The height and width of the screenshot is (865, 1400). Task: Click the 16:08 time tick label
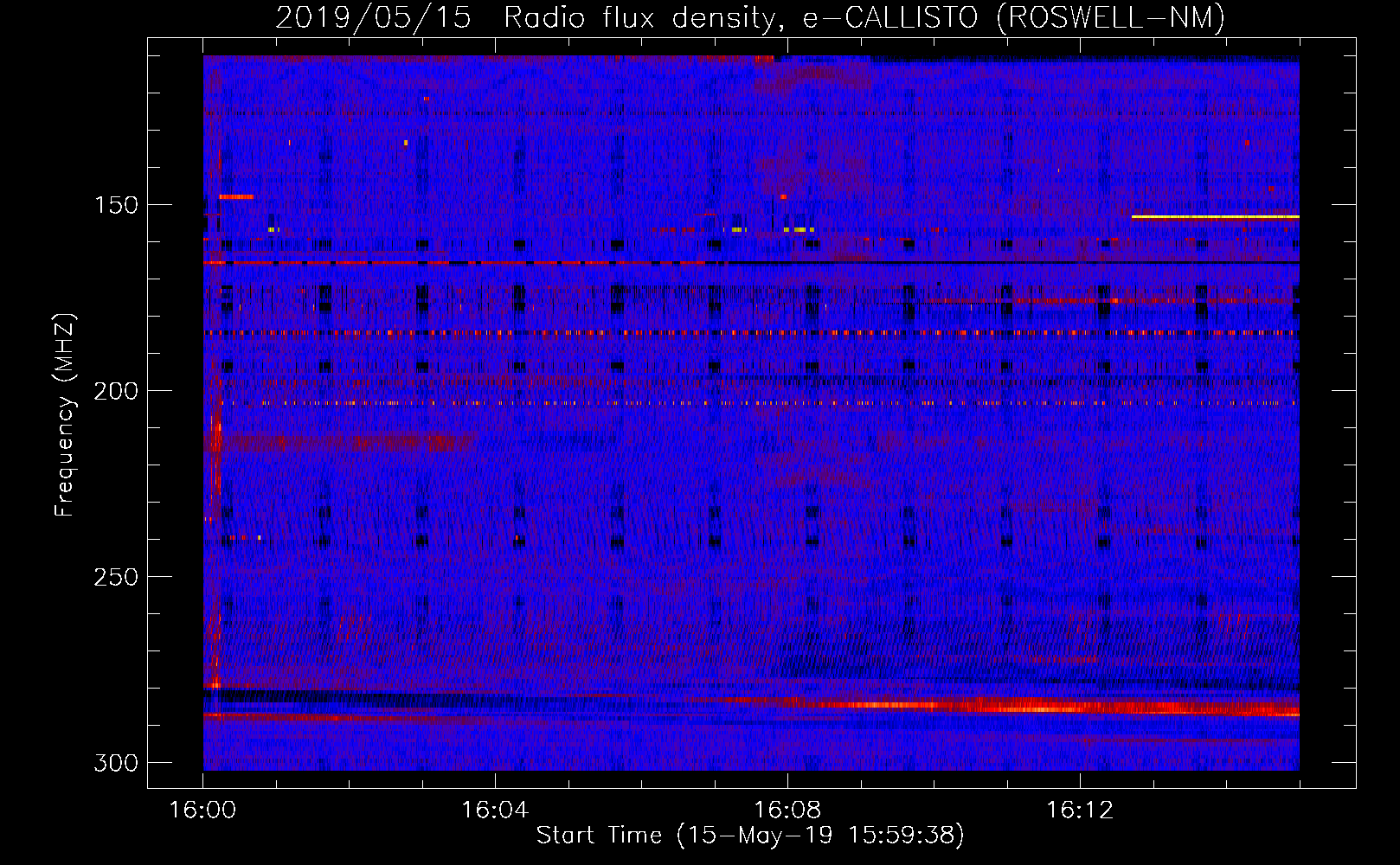(787, 811)
